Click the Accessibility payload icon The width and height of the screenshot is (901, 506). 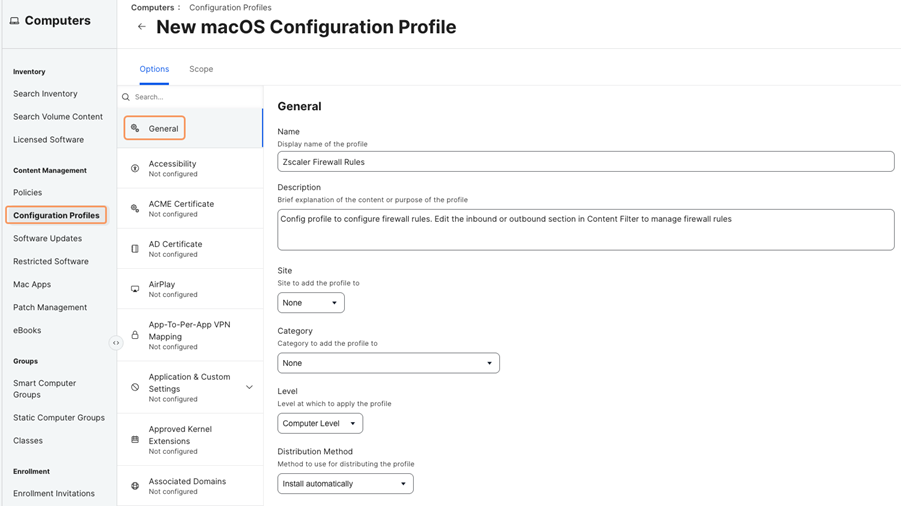[135, 168]
